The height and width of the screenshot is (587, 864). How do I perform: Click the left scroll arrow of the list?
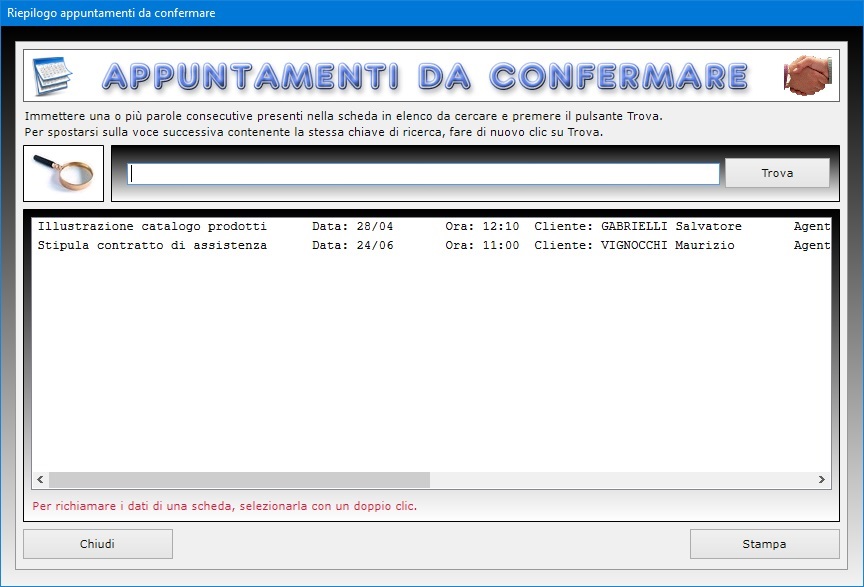point(40,480)
